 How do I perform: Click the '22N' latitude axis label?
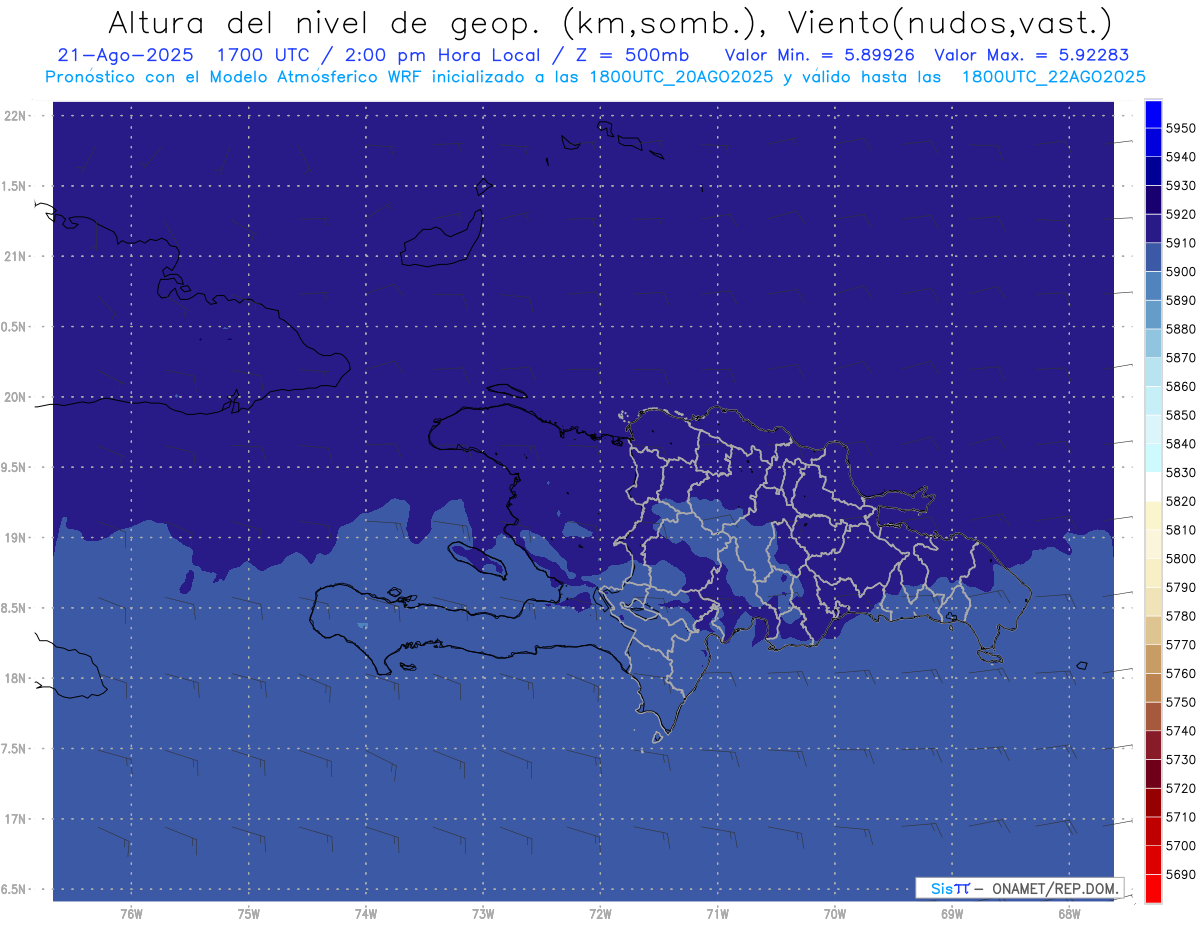15,116
